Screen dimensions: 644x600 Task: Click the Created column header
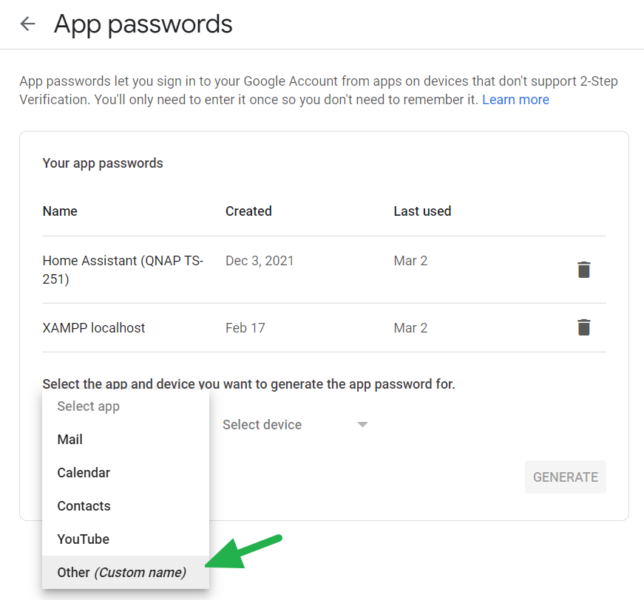point(249,211)
